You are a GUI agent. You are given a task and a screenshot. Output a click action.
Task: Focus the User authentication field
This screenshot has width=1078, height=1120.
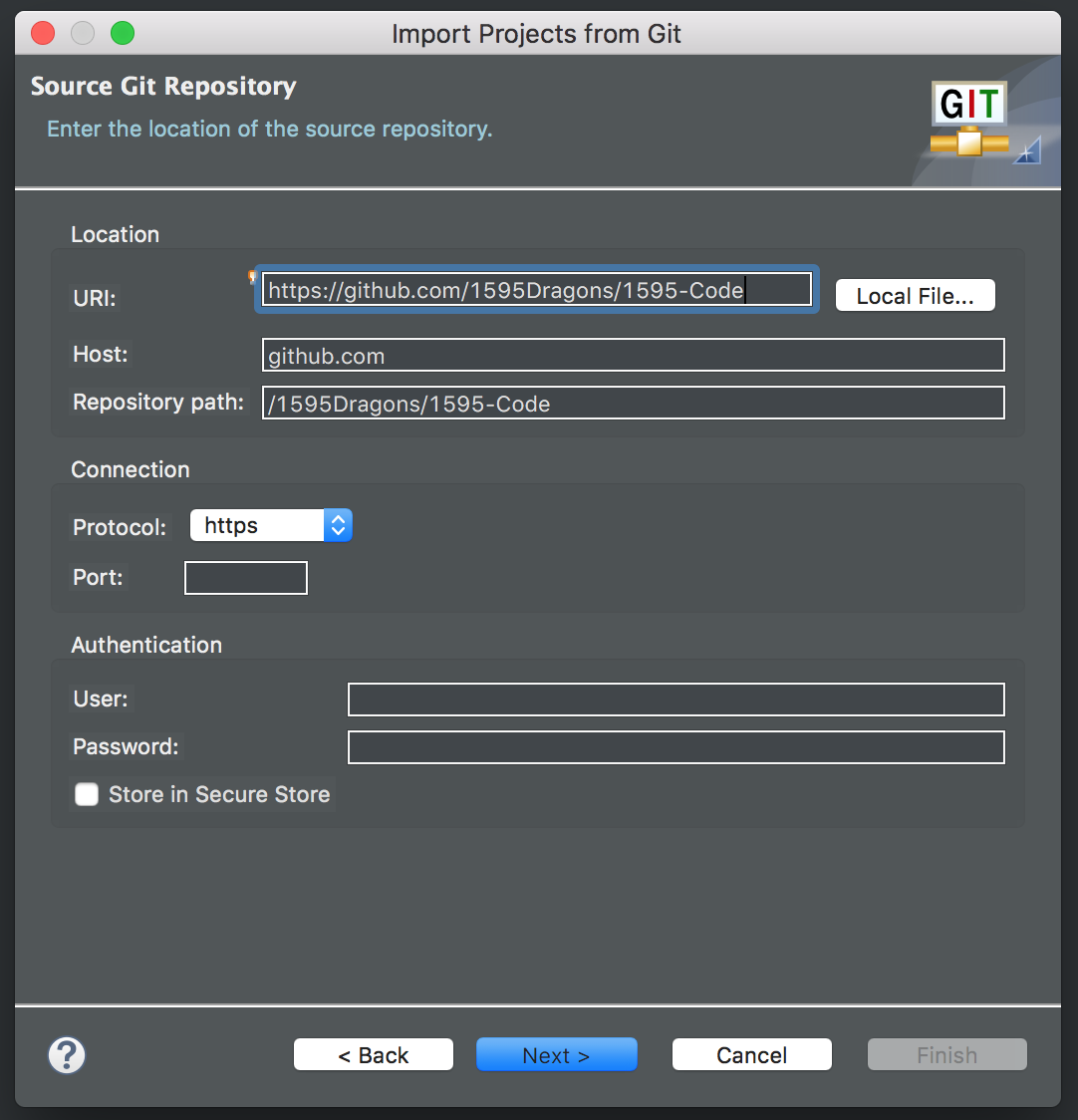coord(675,700)
